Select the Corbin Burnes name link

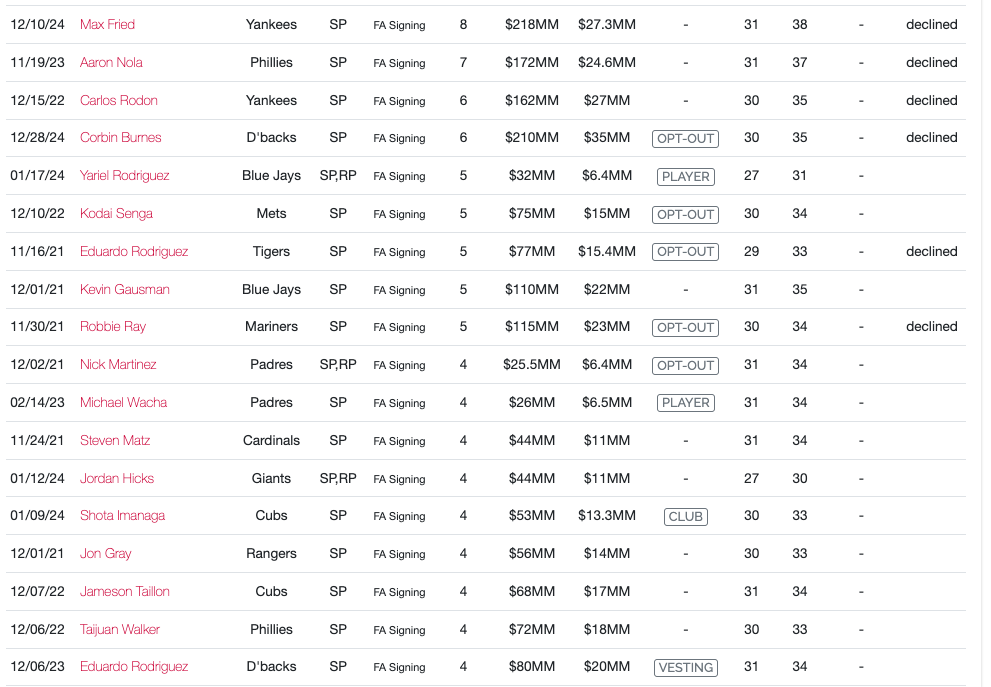[120, 137]
